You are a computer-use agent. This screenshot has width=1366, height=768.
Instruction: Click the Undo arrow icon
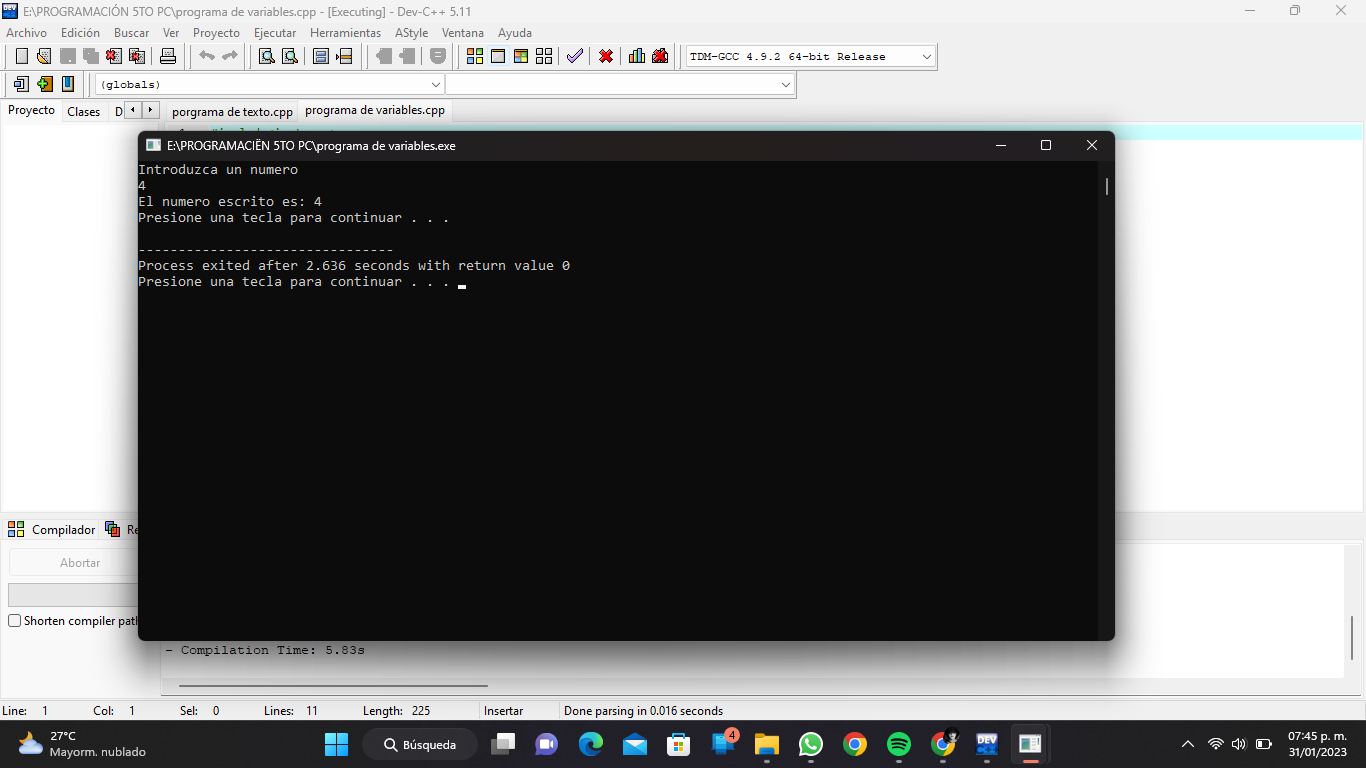[207, 56]
